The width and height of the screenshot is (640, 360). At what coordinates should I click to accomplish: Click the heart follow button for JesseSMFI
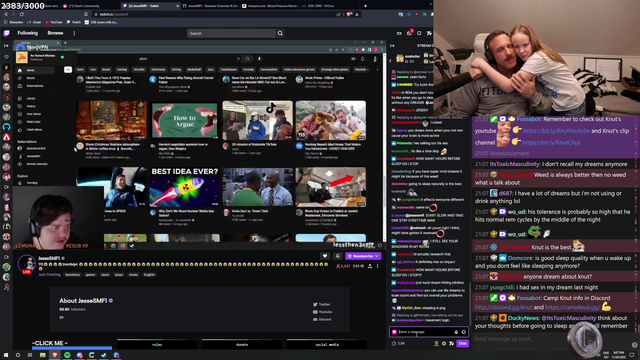325,256
